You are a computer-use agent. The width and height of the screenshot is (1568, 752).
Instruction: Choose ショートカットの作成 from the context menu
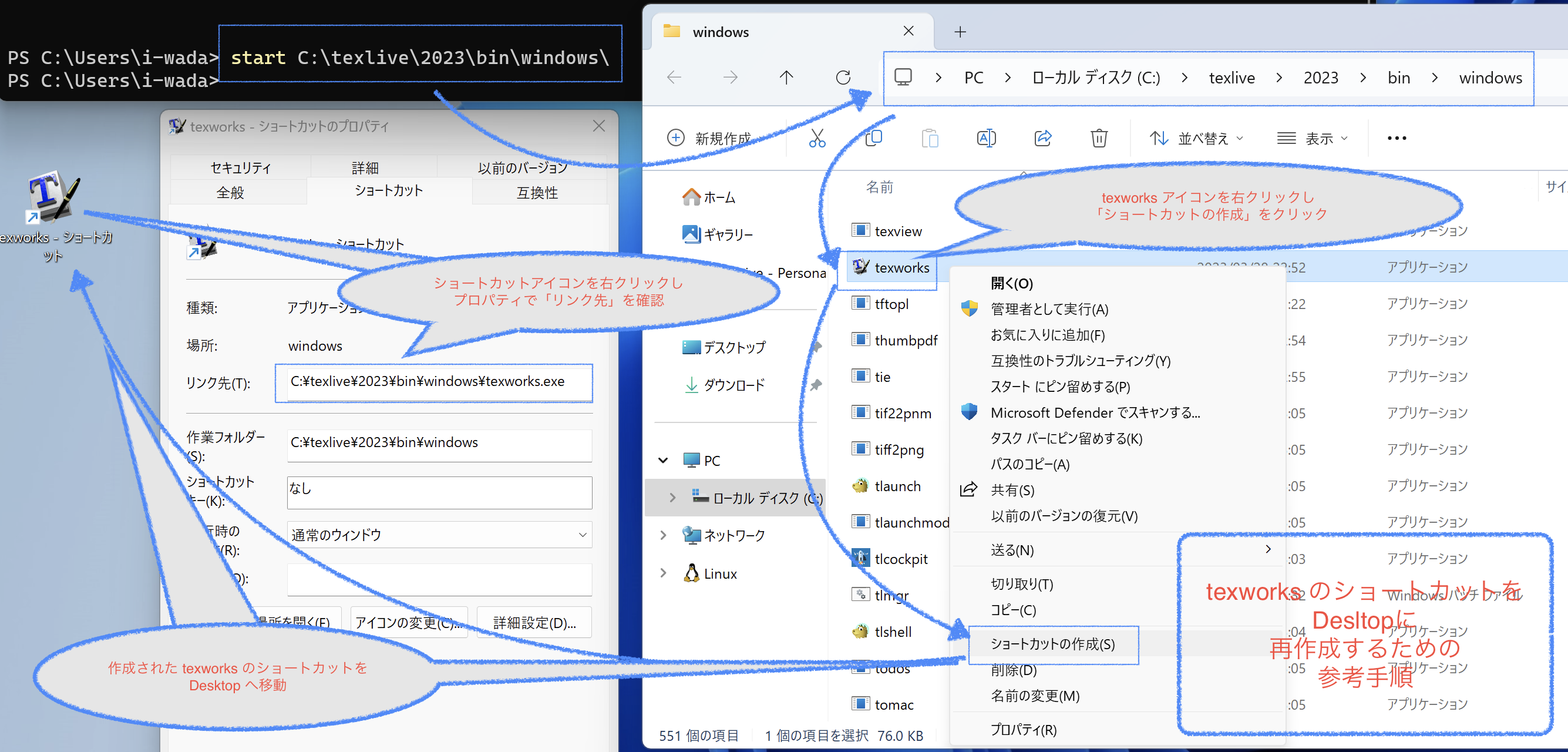[x=1052, y=644]
